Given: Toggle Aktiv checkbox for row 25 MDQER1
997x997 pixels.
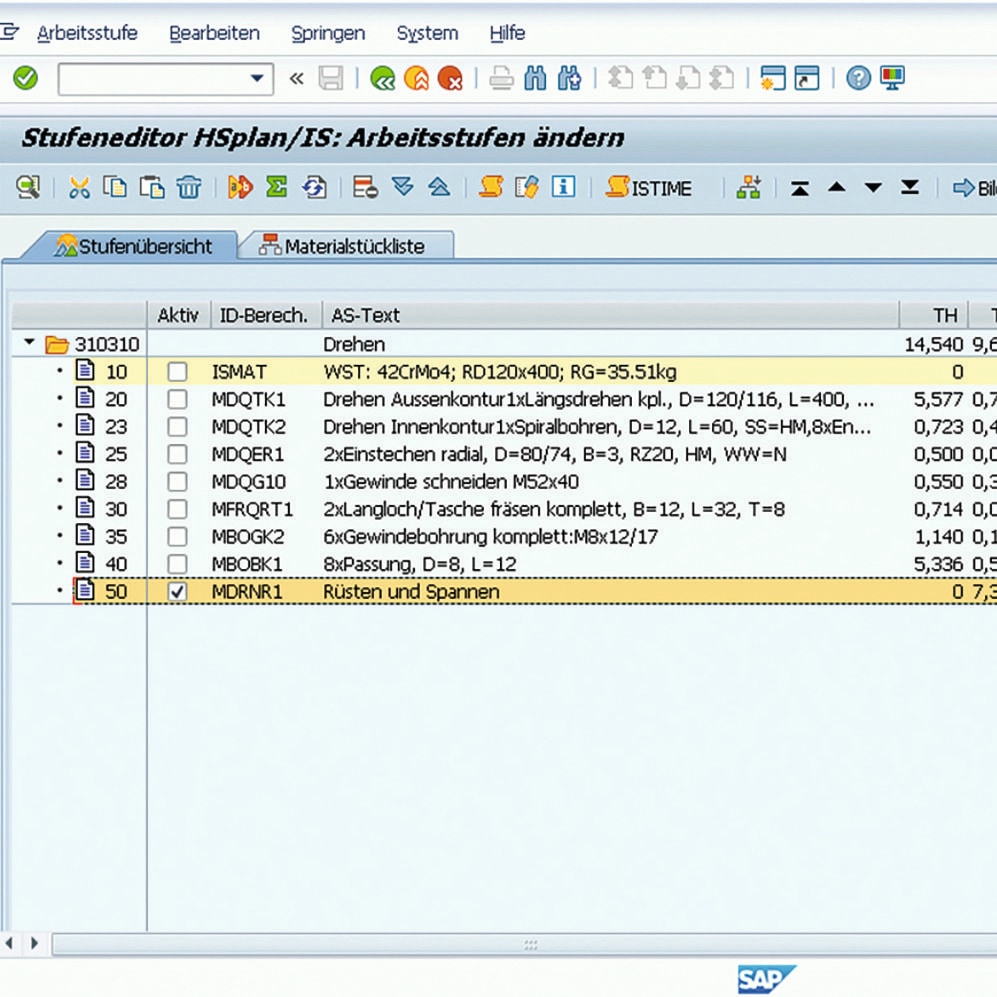Looking at the screenshot, I should (177, 454).
